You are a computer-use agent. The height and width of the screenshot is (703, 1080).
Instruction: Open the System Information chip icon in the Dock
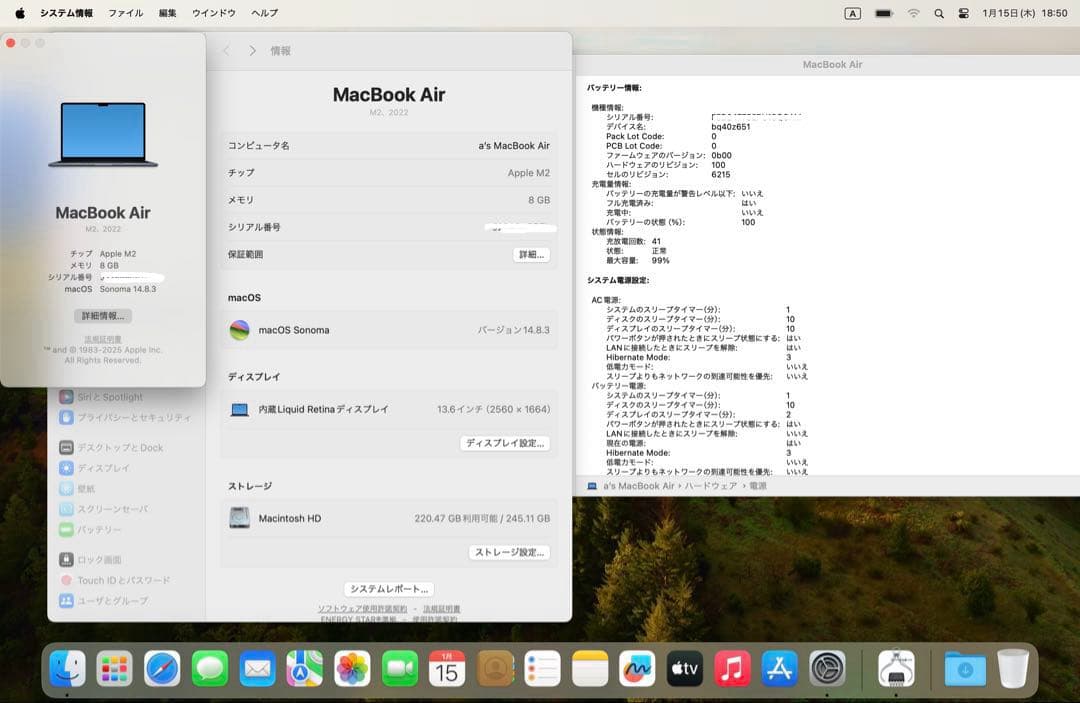pos(896,670)
